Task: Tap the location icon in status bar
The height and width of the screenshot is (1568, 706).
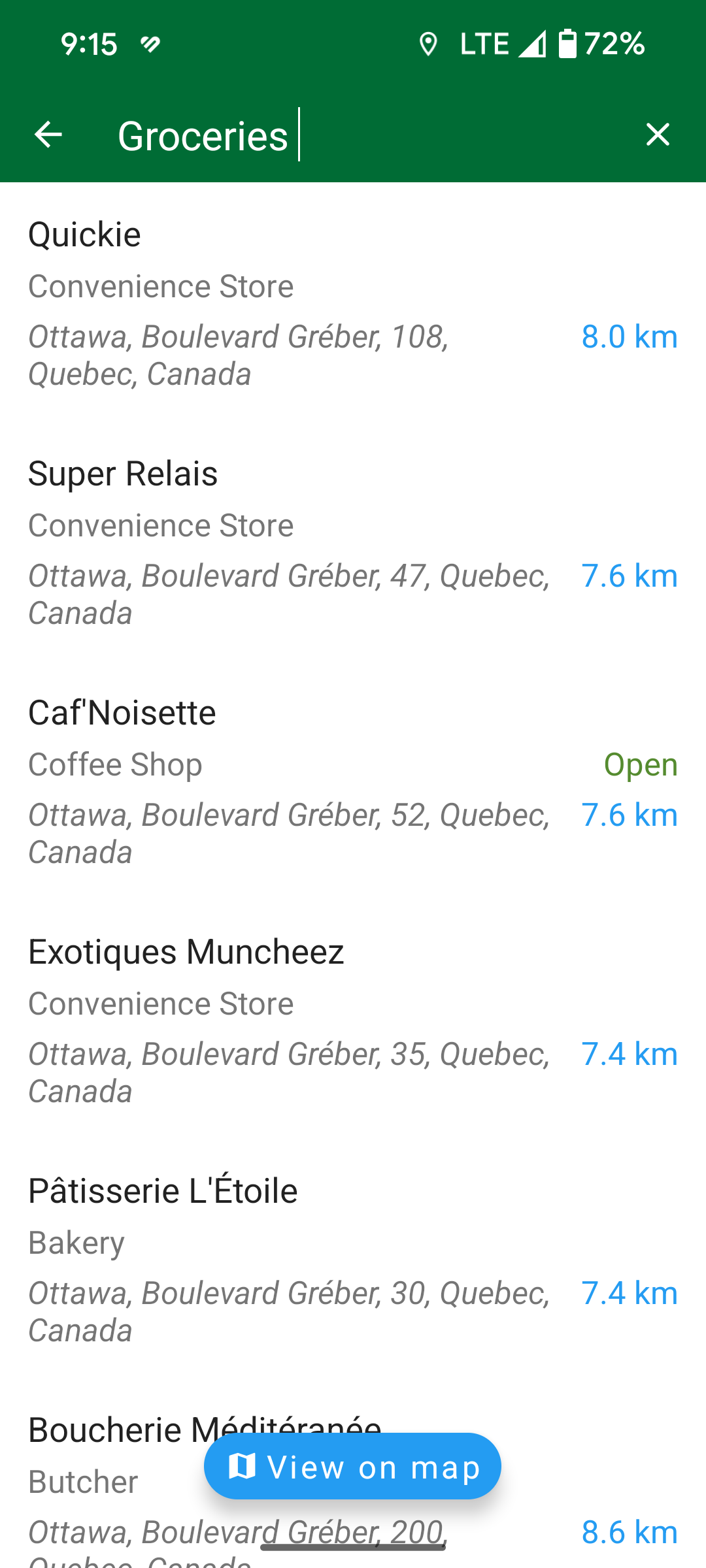Action: click(428, 44)
